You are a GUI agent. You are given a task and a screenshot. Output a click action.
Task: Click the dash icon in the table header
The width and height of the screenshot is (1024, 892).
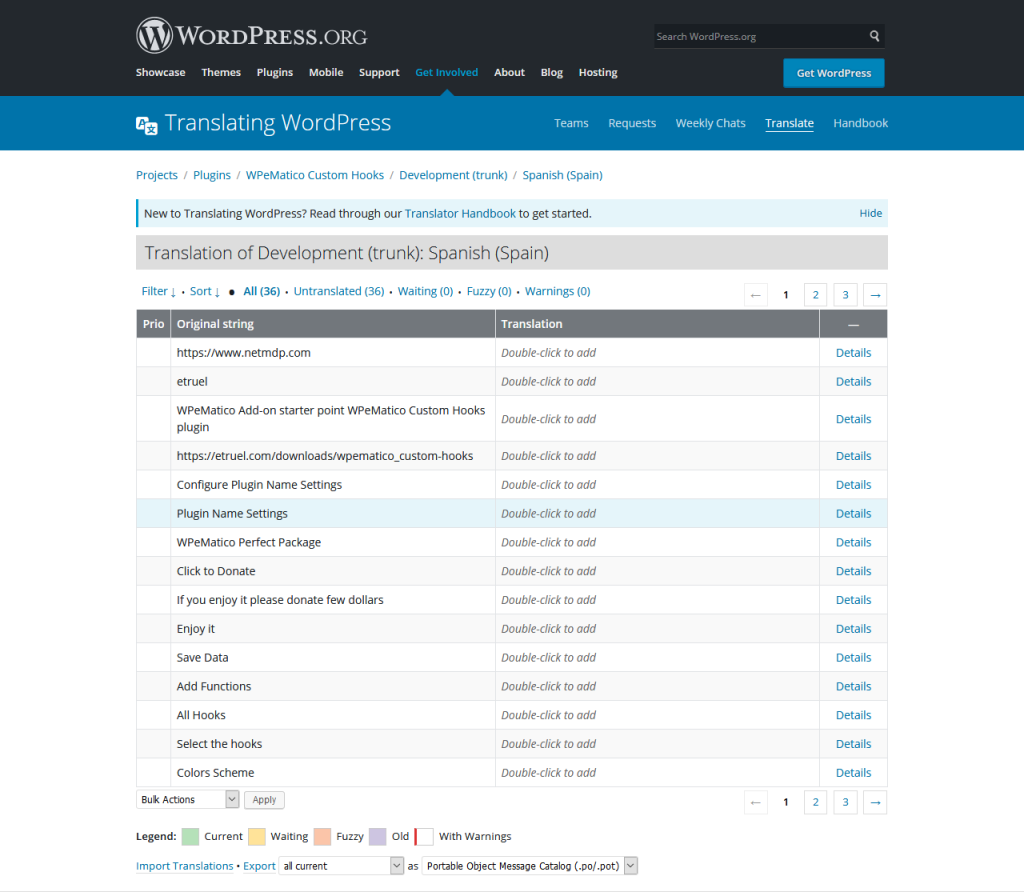click(x=853, y=325)
